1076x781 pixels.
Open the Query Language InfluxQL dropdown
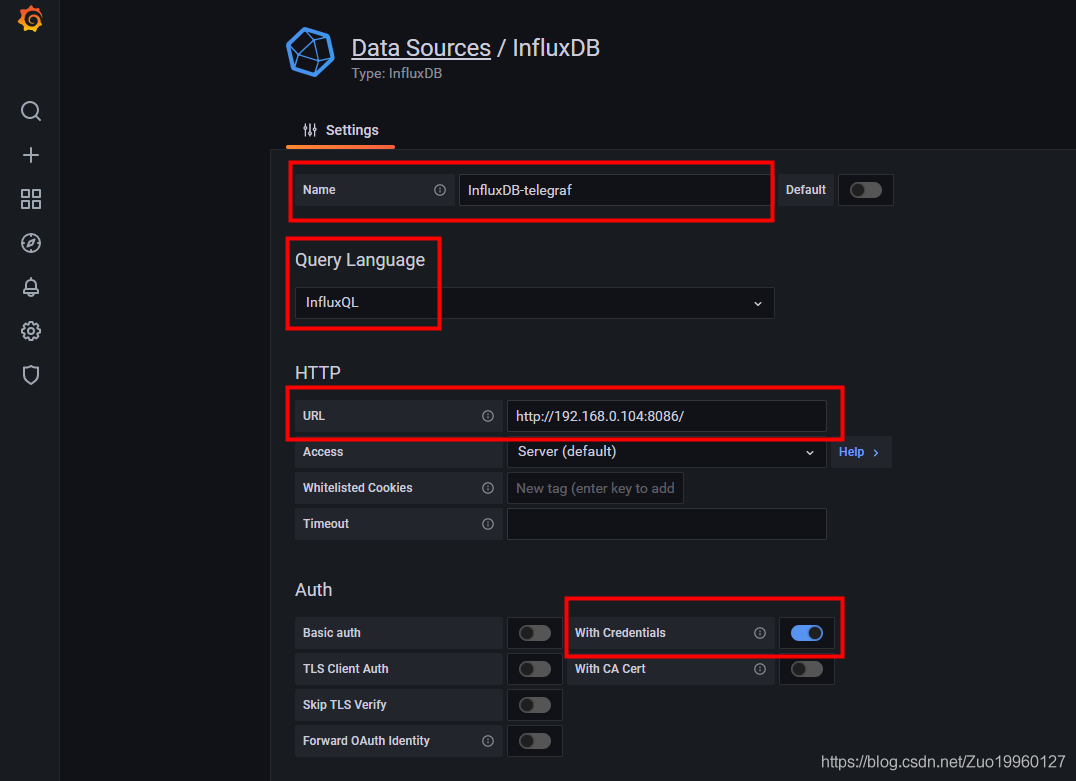tap(535, 303)
